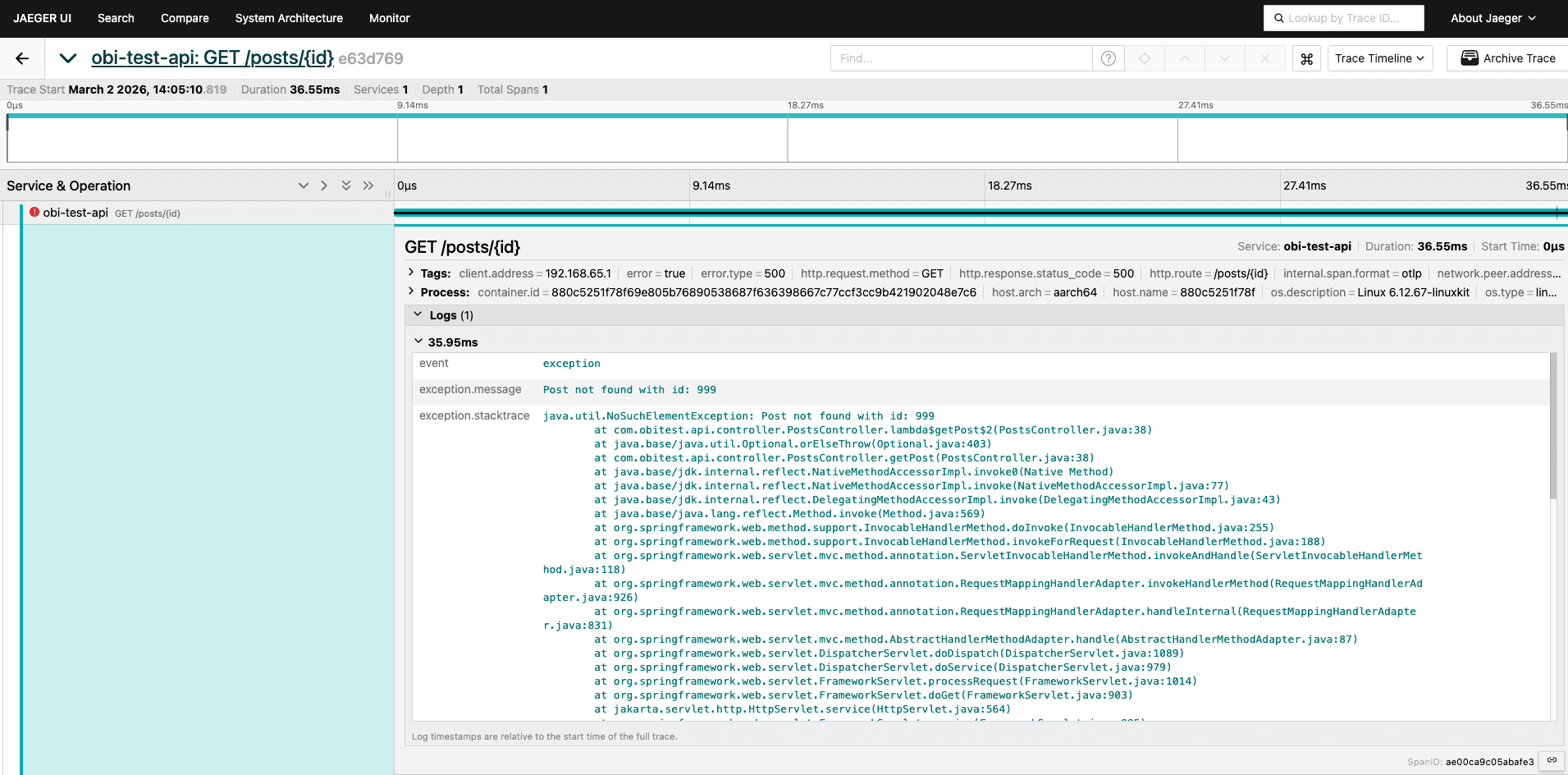The image size is (1568, 775).
Task: Copy span deep link icon next to SpanID
Action: (x=1551, y=761)
